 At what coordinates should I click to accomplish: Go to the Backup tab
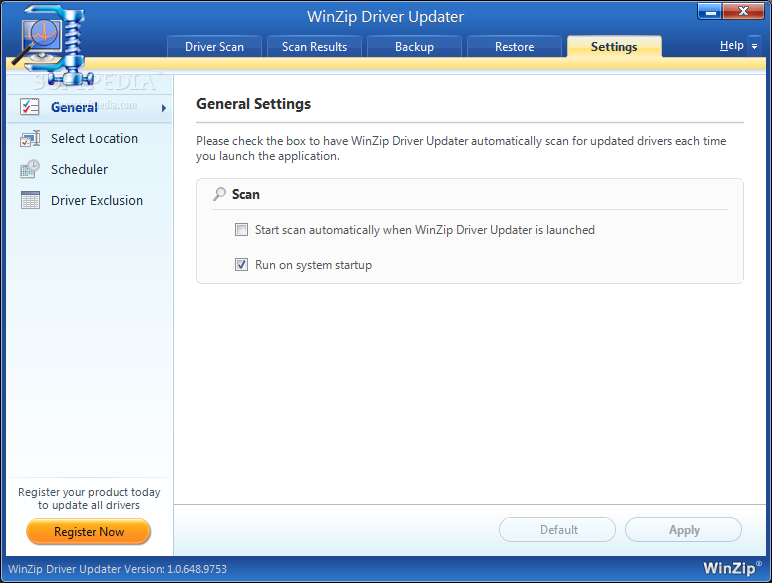click(414, 47)
